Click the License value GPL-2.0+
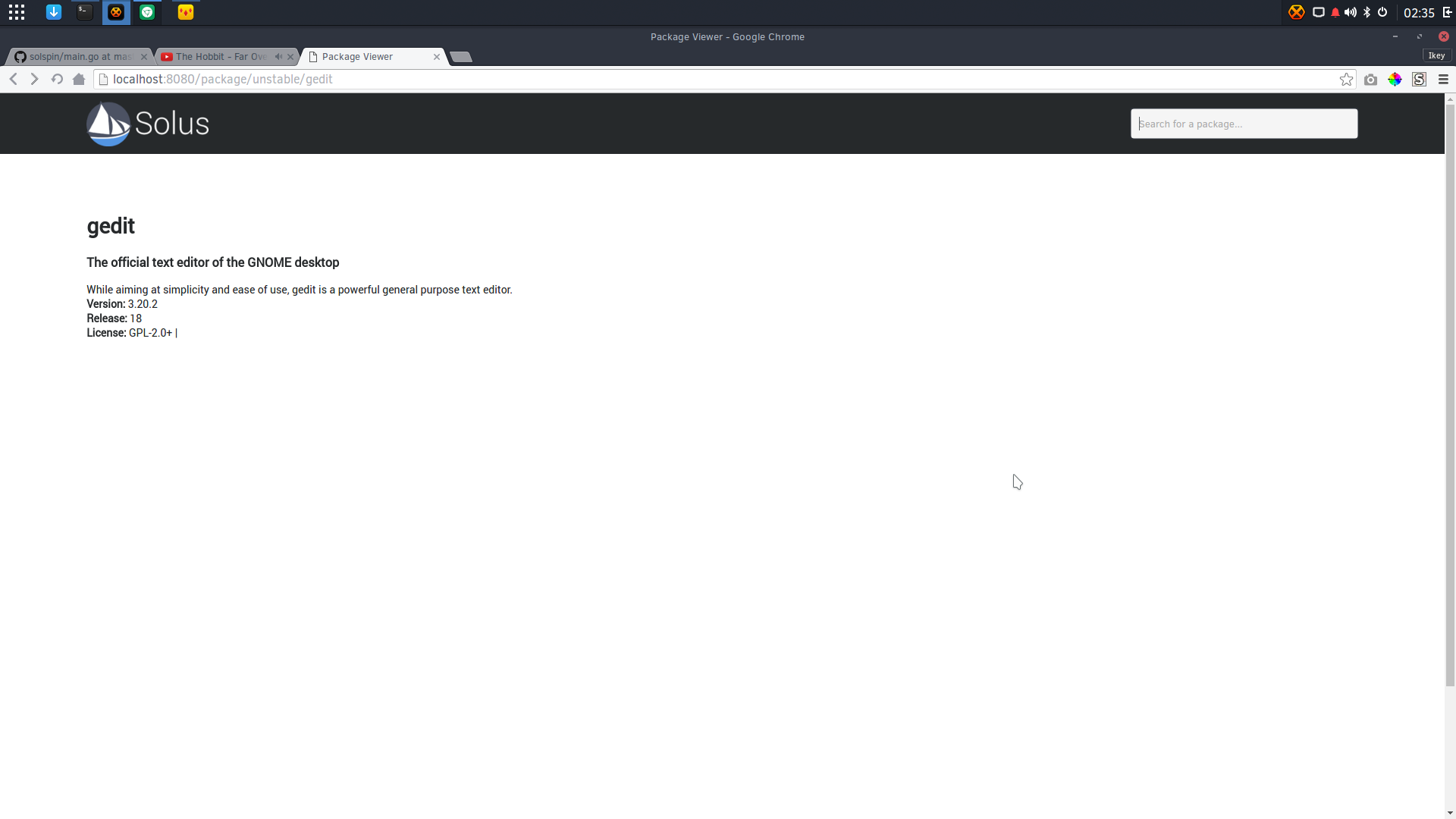Viewport: 1456px width, 819px height. pos(150,333)
